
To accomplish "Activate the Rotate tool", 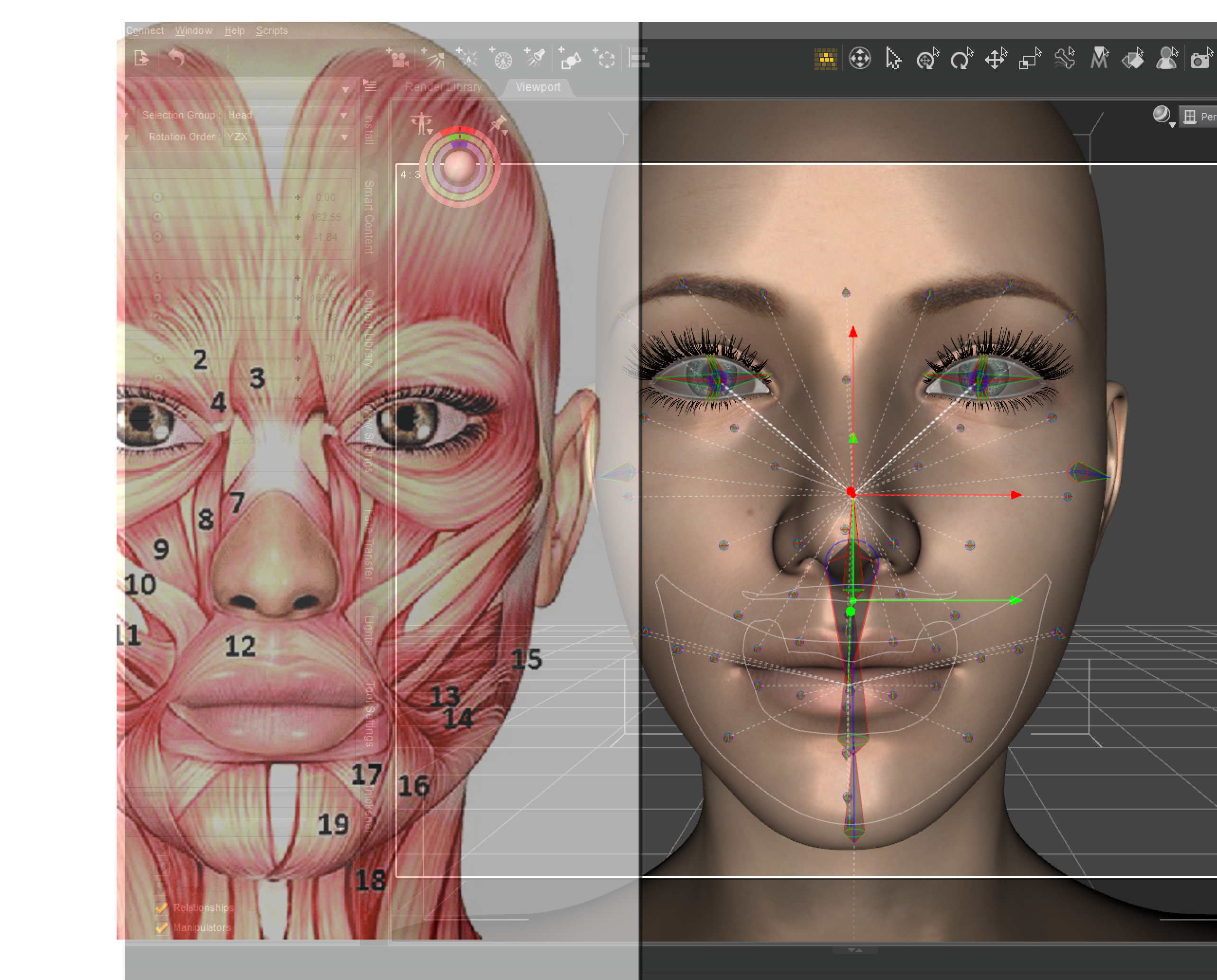I will 961,59.
